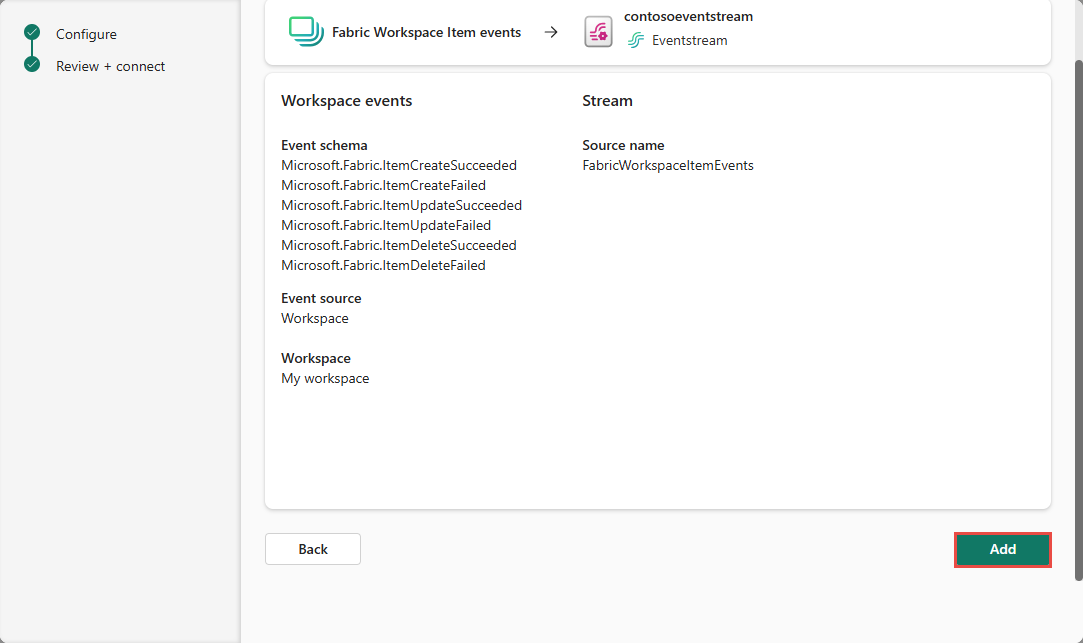
Task: Select the FabricWorkspaceItemEvents source name value
Action: click(x=668, y=165)
